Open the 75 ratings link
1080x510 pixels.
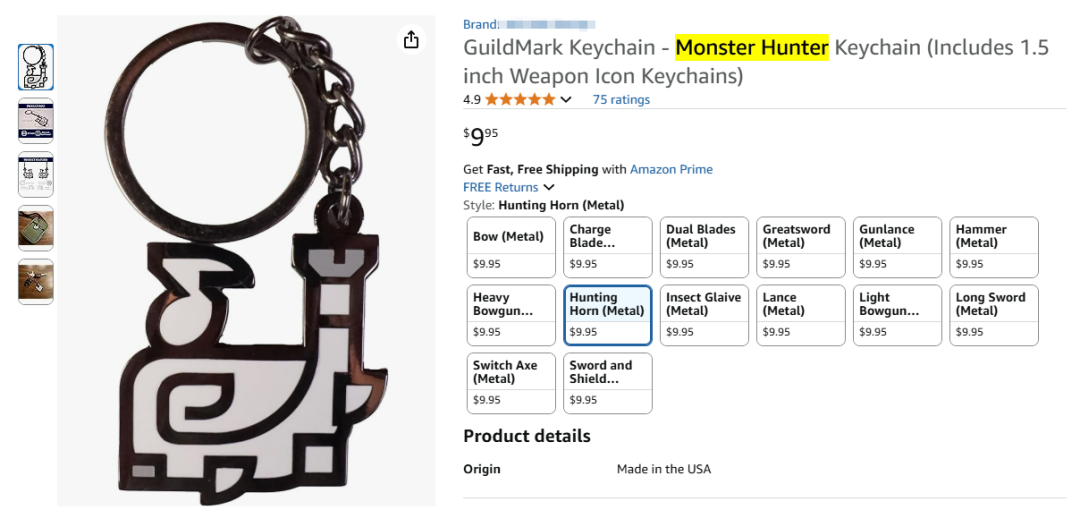coord(621,99)
